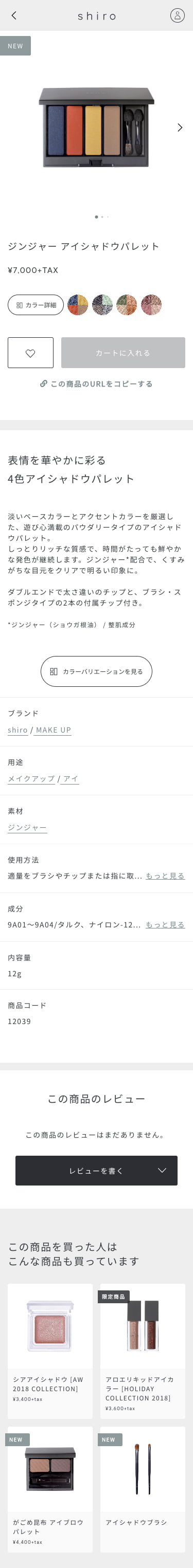Add product to favorites with heart button
This screenshot has width=193, height=1568.
pos(30,353)
